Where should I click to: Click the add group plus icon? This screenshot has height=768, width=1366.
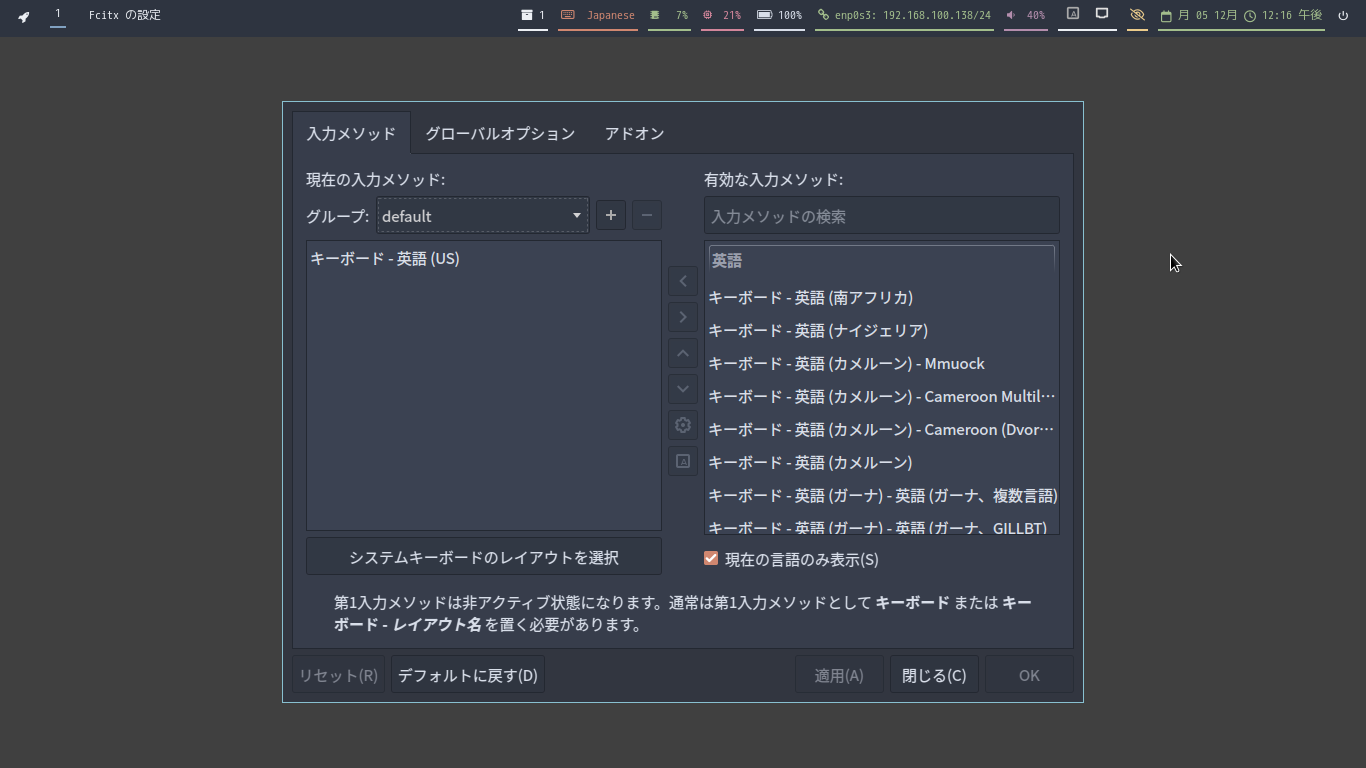pyautogui.click(x=611, y=215)
